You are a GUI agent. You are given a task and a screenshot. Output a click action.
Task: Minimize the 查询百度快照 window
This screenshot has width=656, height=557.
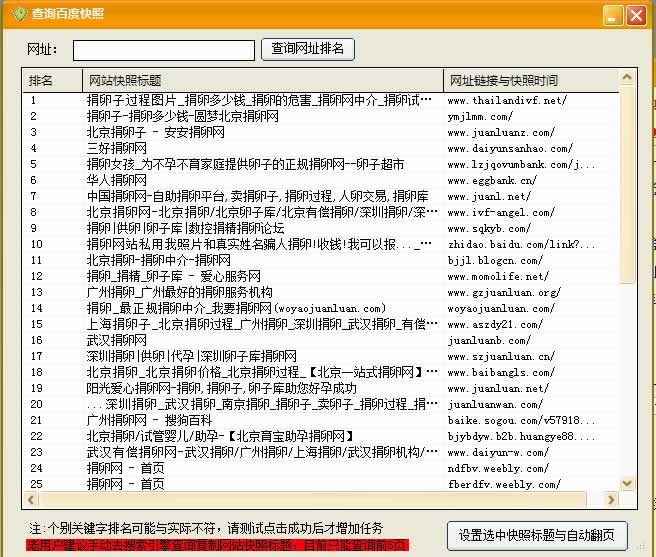(613, 16)
